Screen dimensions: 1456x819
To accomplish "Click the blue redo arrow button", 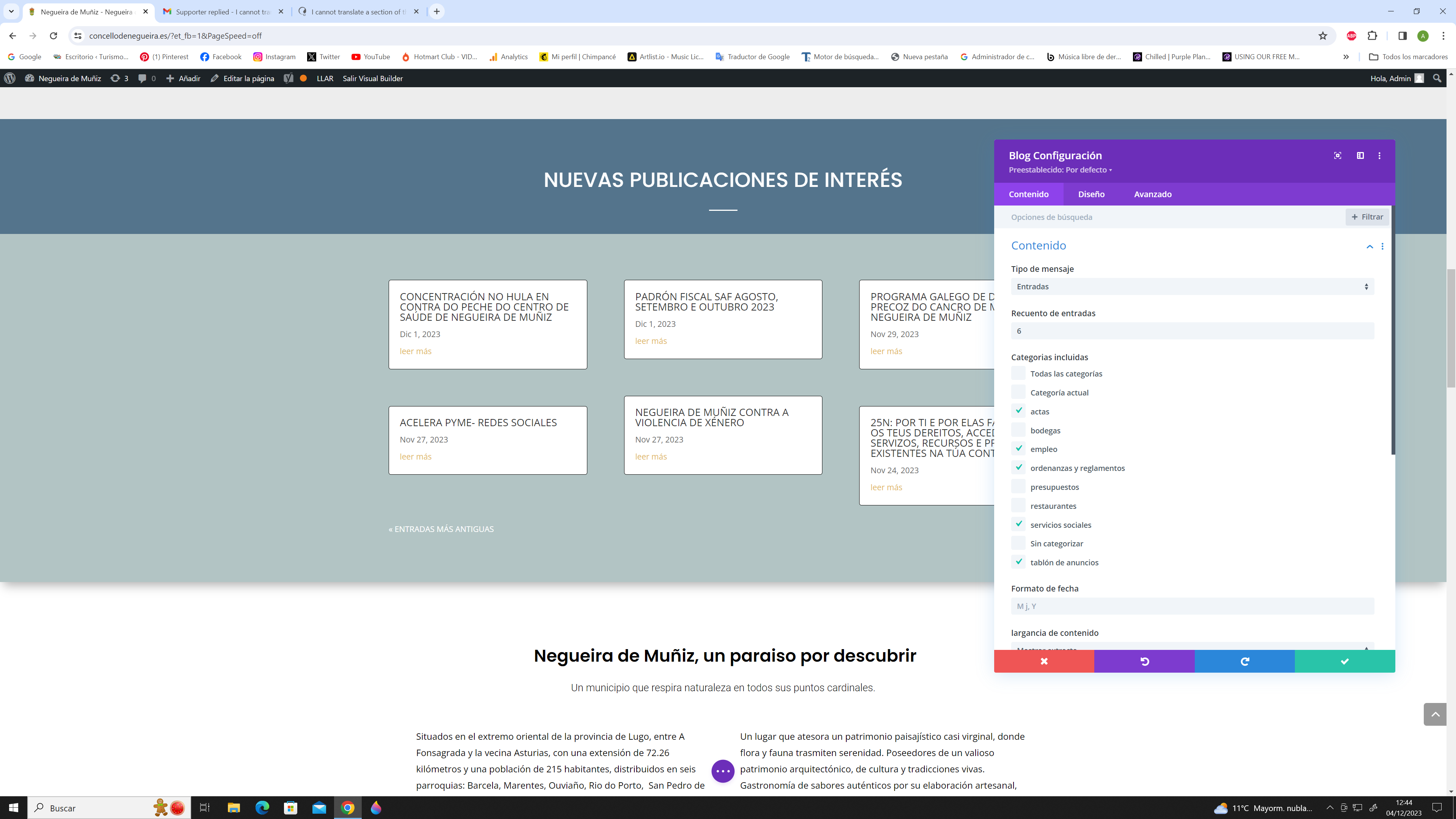I will point(1244,661).
